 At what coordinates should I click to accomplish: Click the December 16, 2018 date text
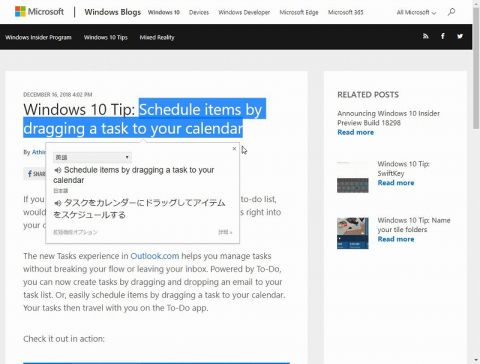(58, 95)
